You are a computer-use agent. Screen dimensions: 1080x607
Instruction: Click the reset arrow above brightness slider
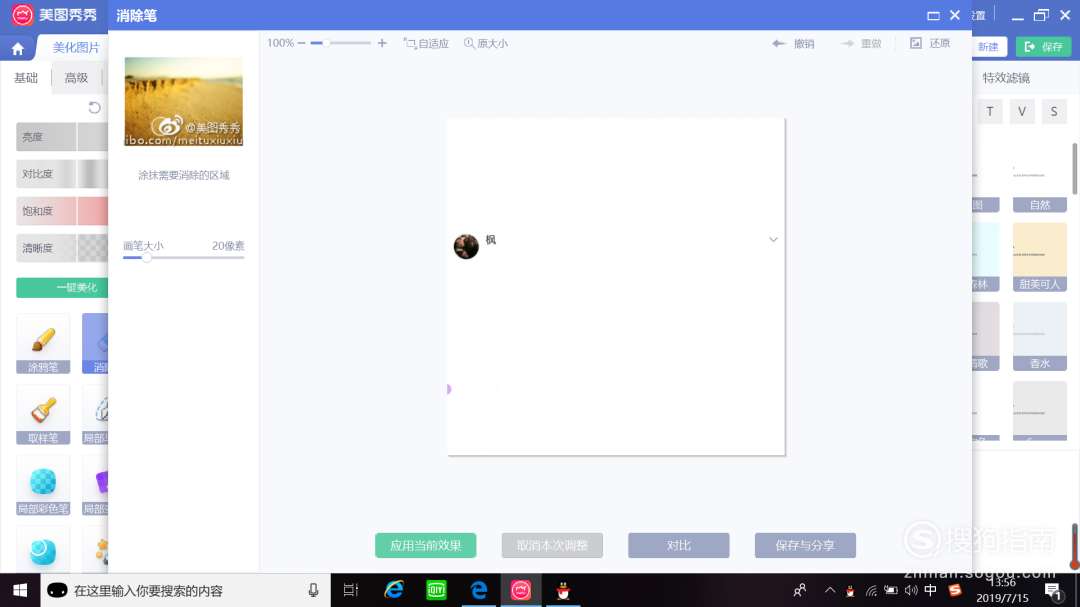[x=94, y=107]
